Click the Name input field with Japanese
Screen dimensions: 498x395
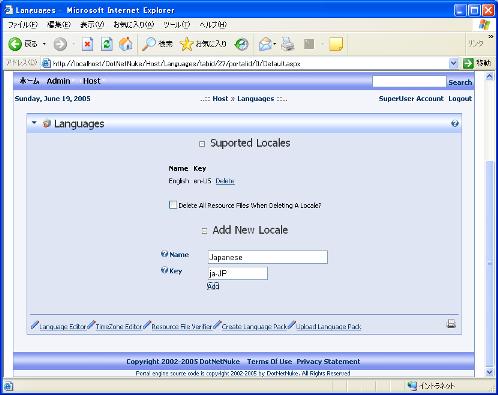pos(268,257)
